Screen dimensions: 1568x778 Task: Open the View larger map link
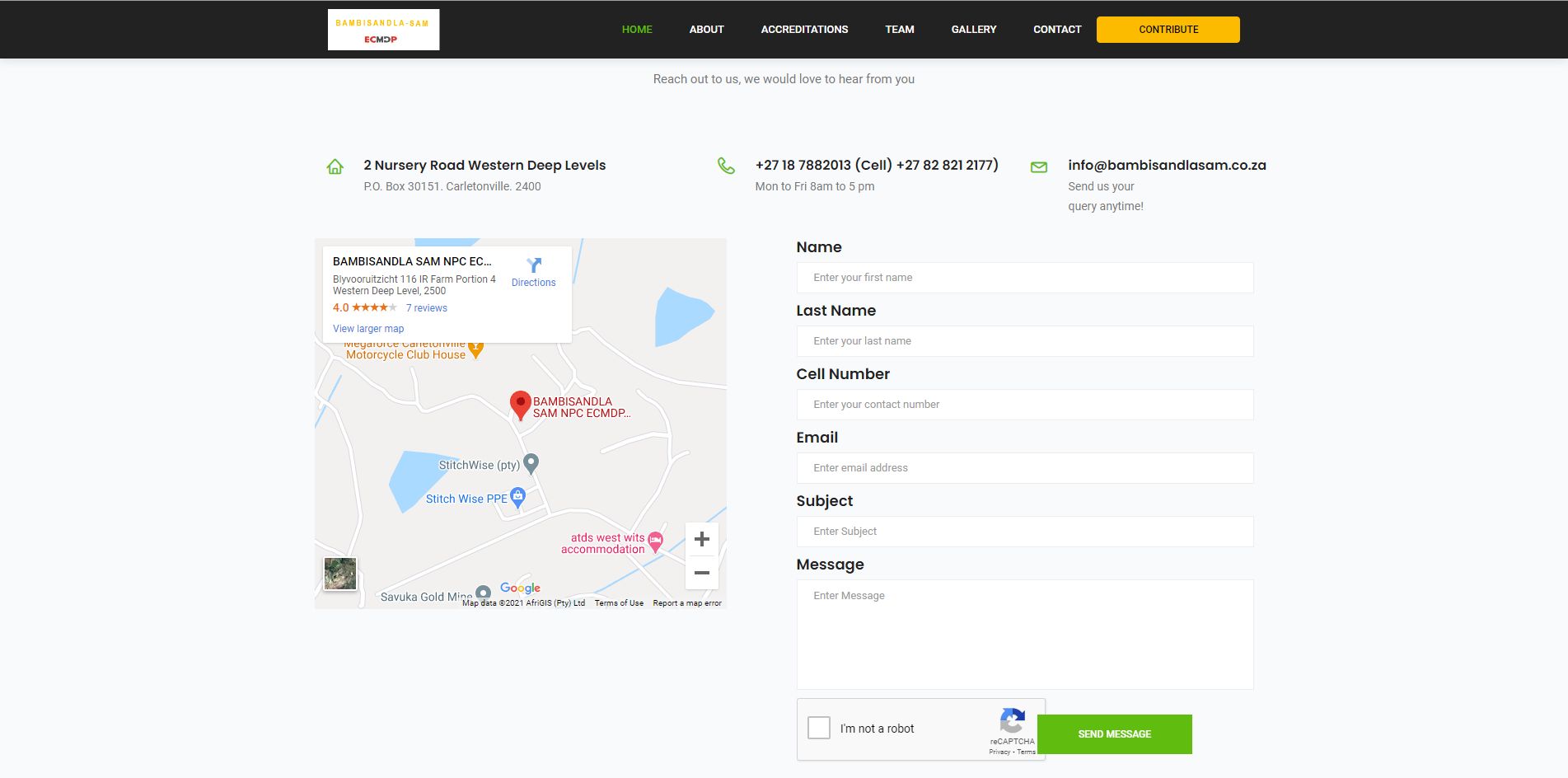[368, 329]
